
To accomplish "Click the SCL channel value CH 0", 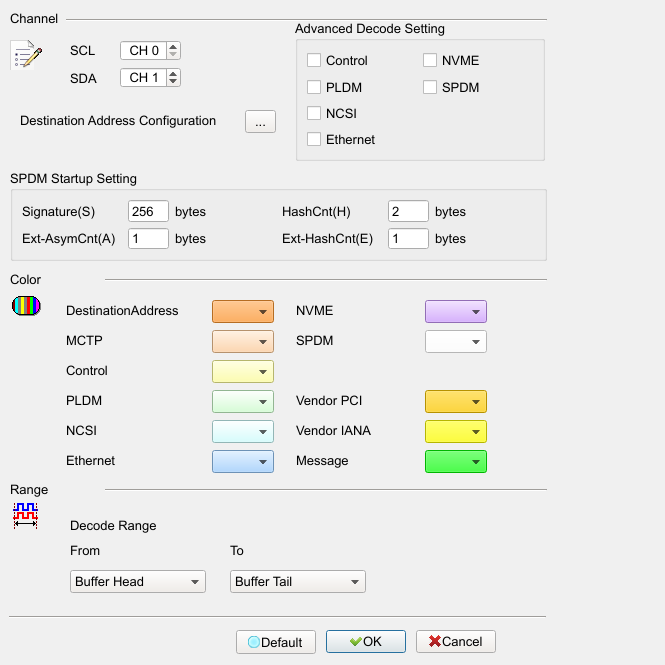I will pos(144,50).
